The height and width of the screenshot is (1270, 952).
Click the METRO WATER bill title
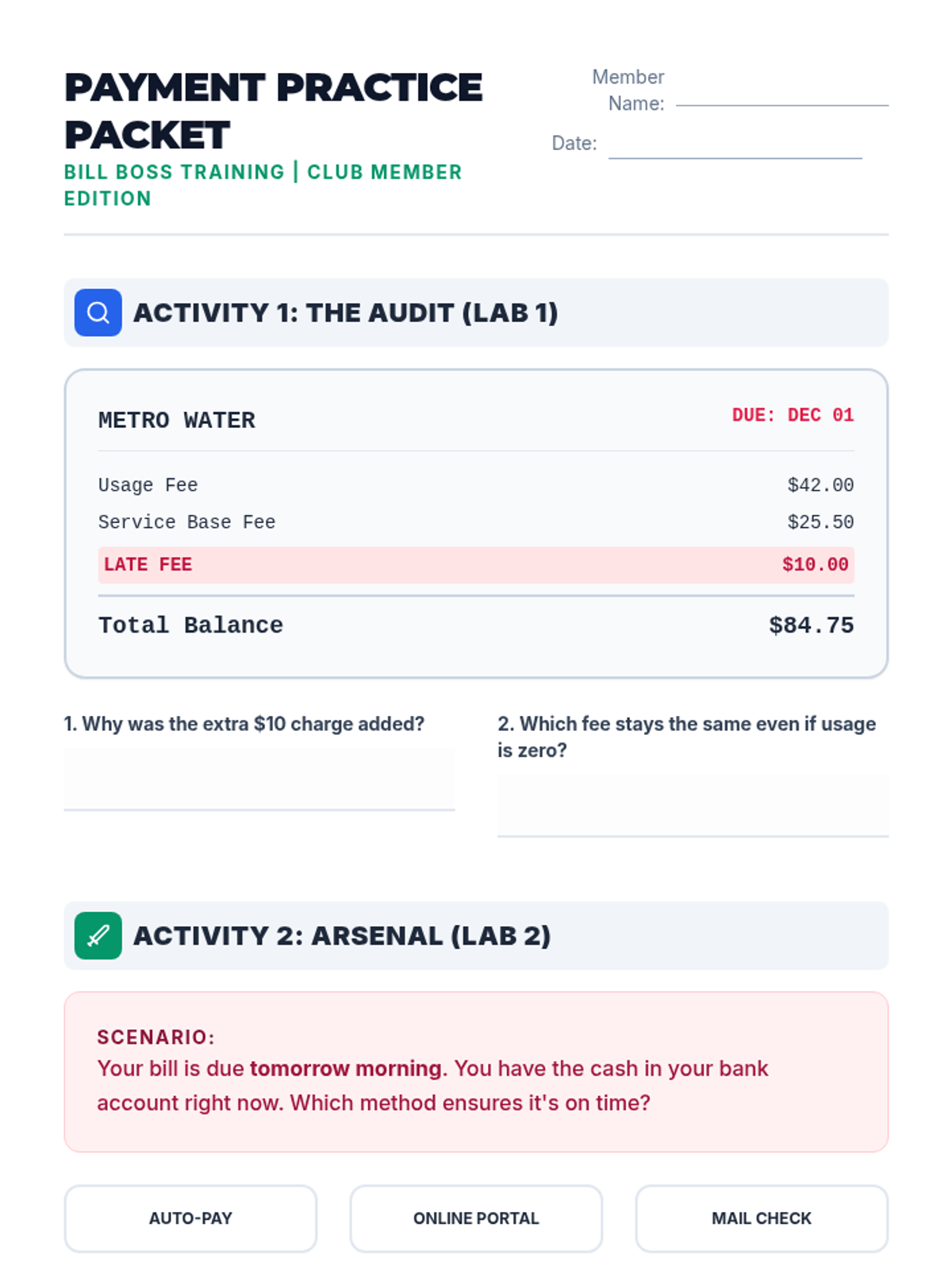pyautogui.click(x=177, y=420)
